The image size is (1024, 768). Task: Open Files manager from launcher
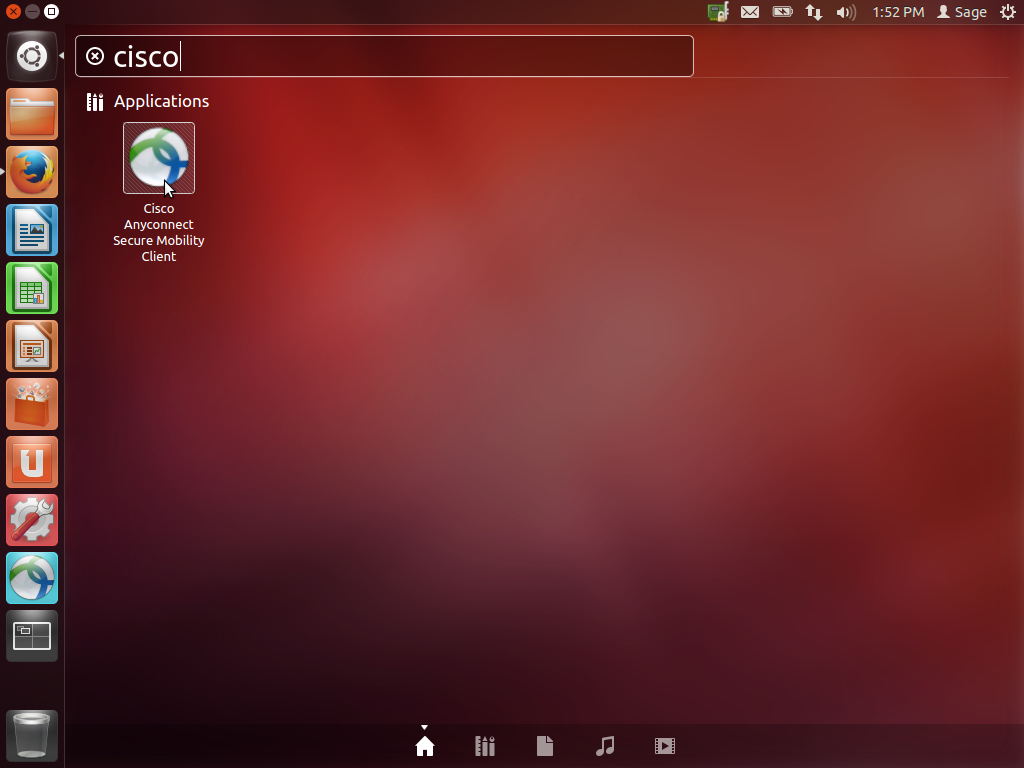(32, 114)
